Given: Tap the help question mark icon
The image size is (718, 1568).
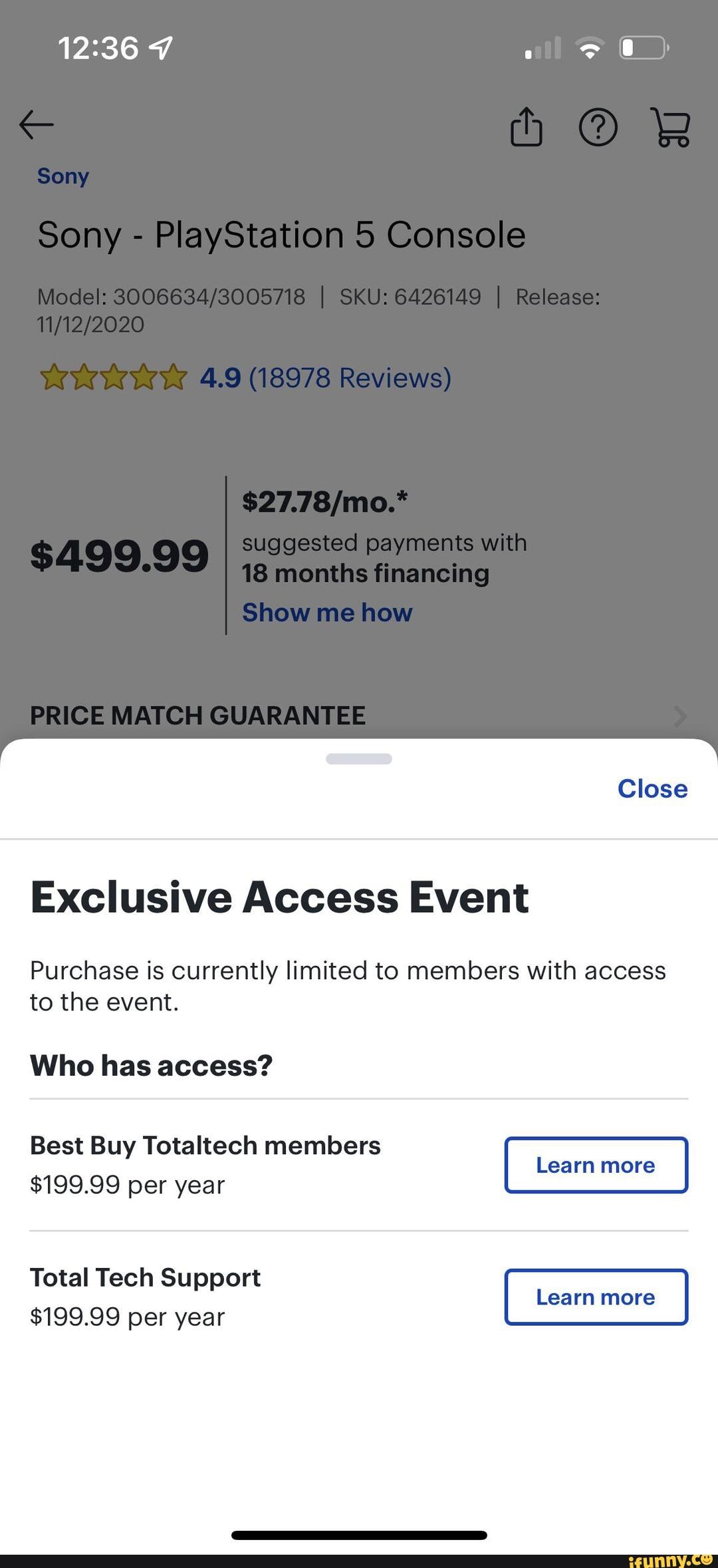Looking at the screenshot, I should point(598,127).
